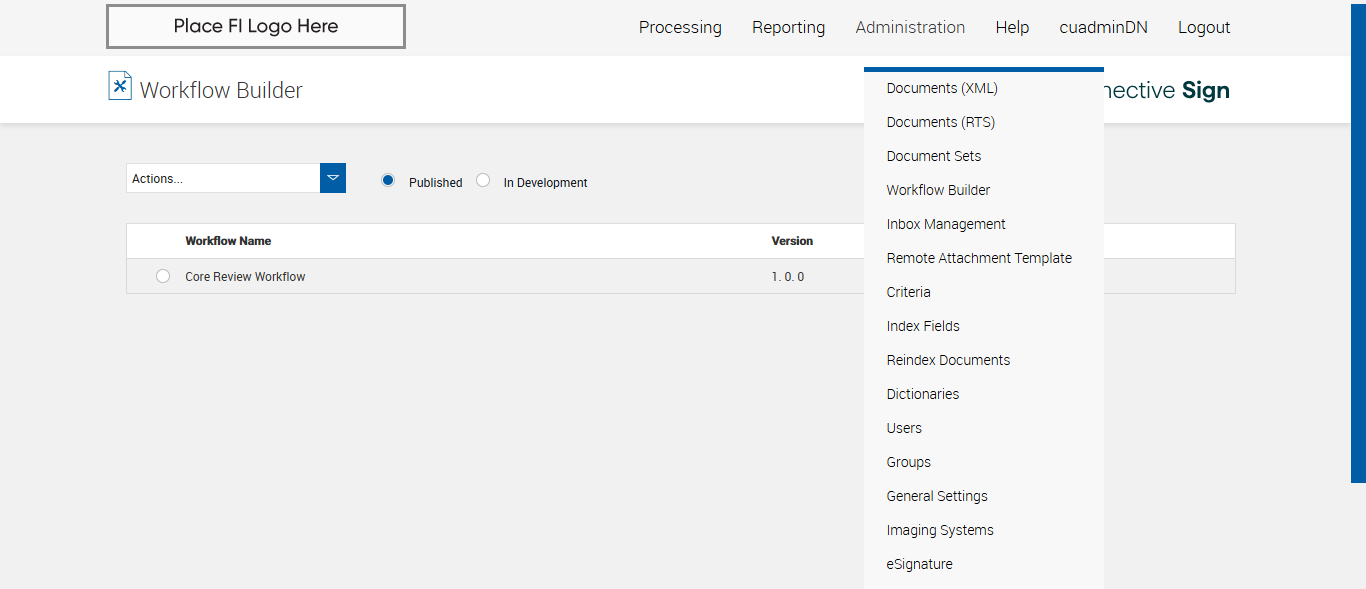The width and height of the screenshot is (1366, 589).
Task: Go to Inbox Management
Action: coord(946,224)
